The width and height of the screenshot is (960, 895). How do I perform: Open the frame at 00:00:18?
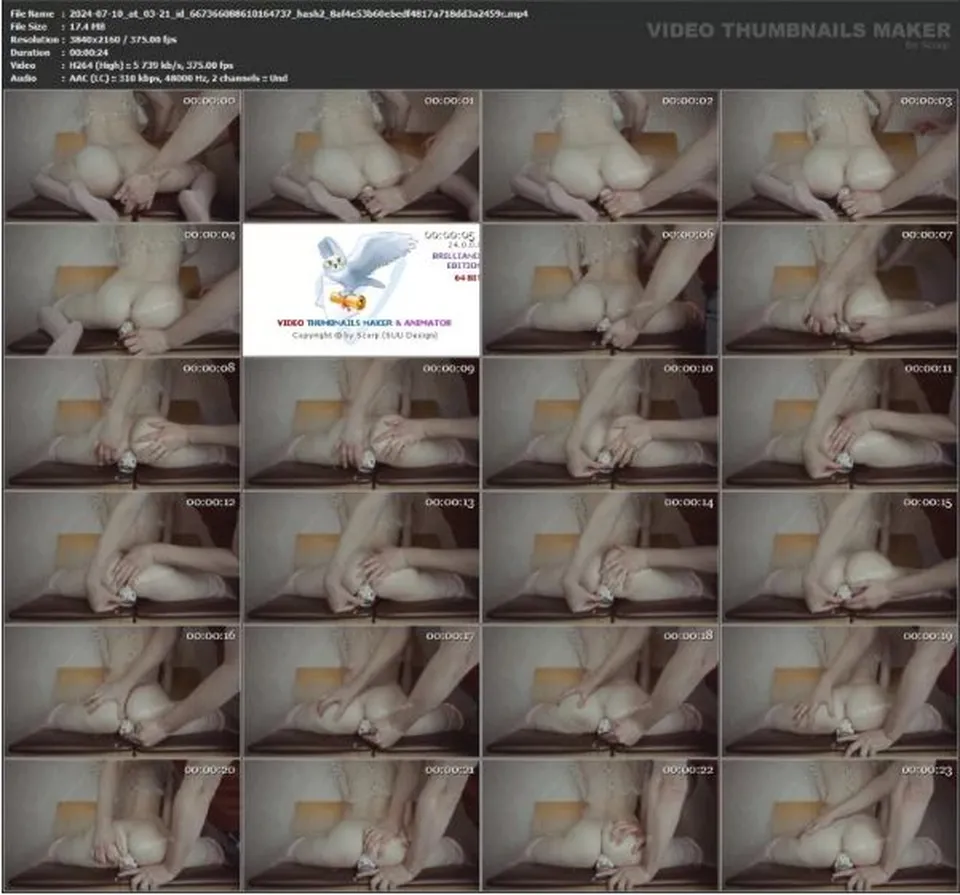tap(600, 691)
